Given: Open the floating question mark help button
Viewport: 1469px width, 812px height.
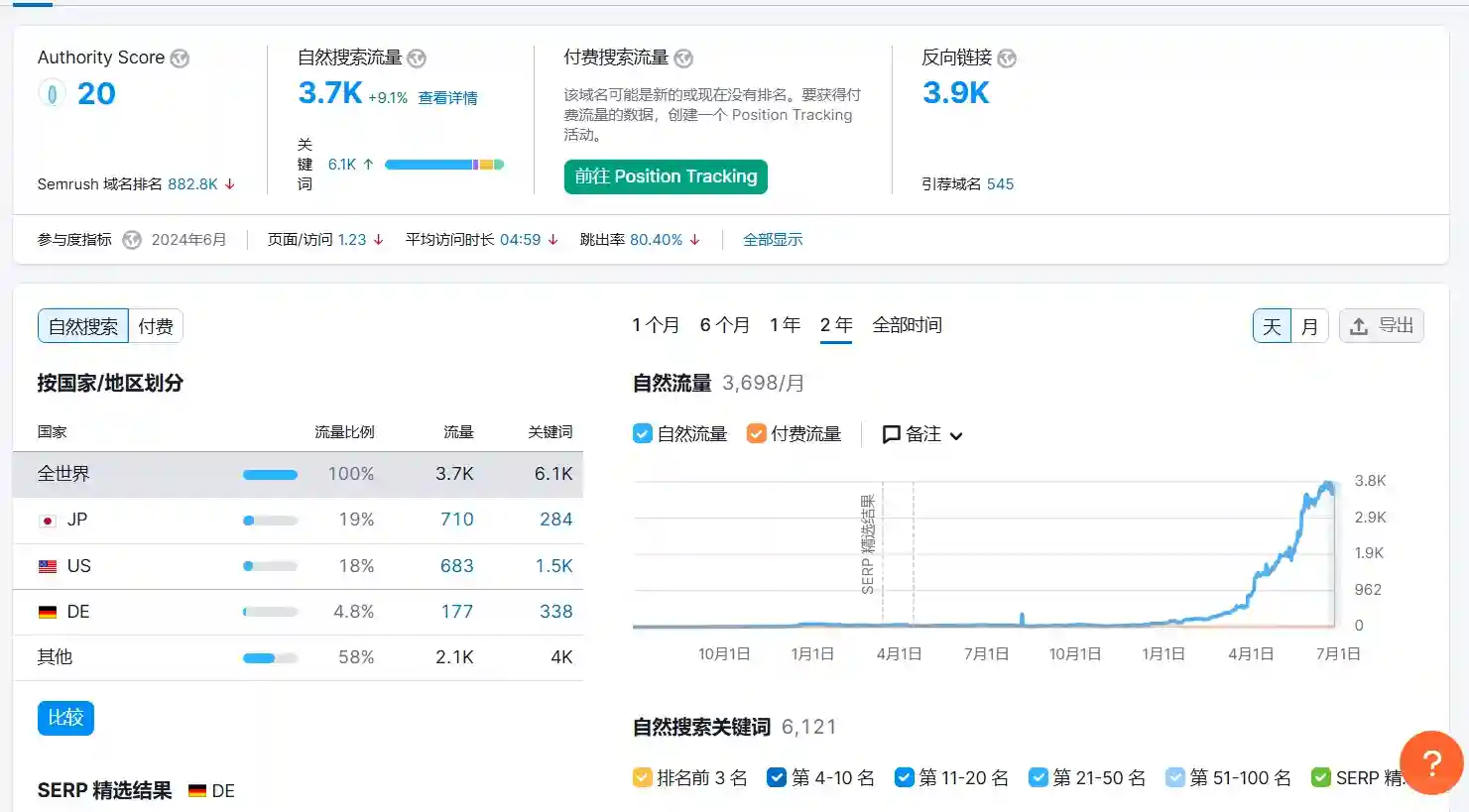Looking at the screenshot, I should (1431, 762).
